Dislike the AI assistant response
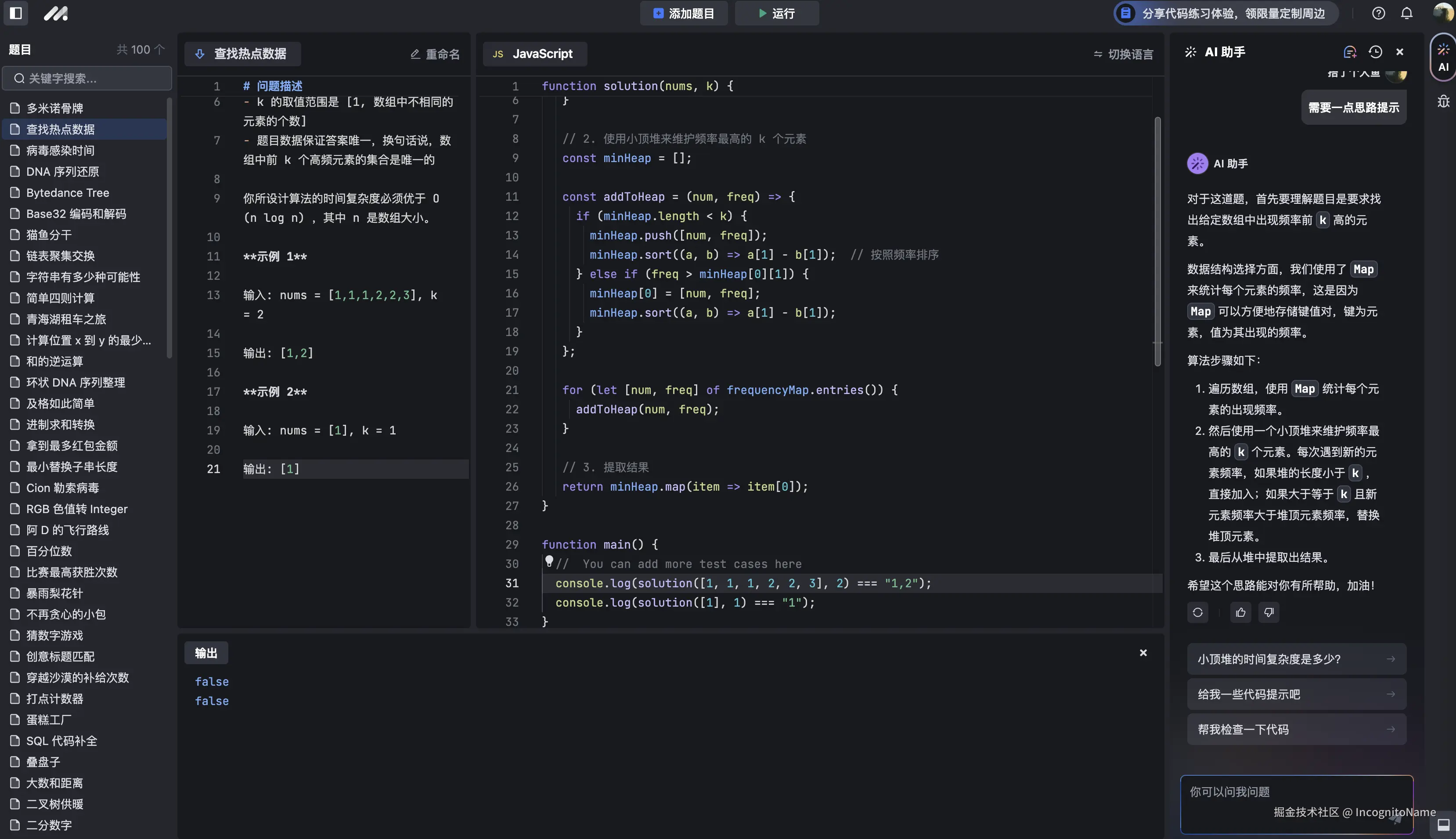The width and height of the screenshot is (1456, 839). [1269, 612]
